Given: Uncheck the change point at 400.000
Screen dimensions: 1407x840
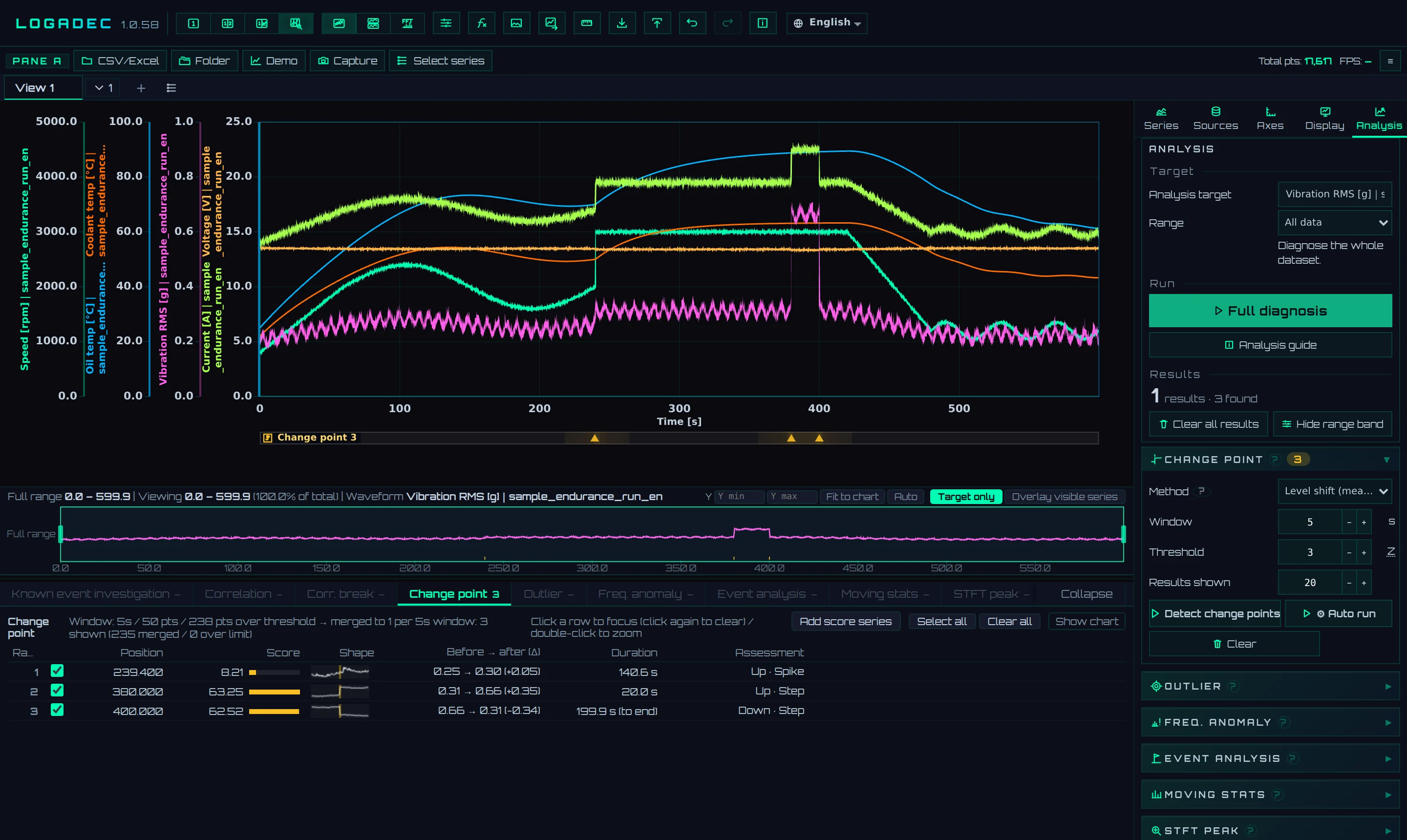Looking at the screenshot, I should click(57, 710).
